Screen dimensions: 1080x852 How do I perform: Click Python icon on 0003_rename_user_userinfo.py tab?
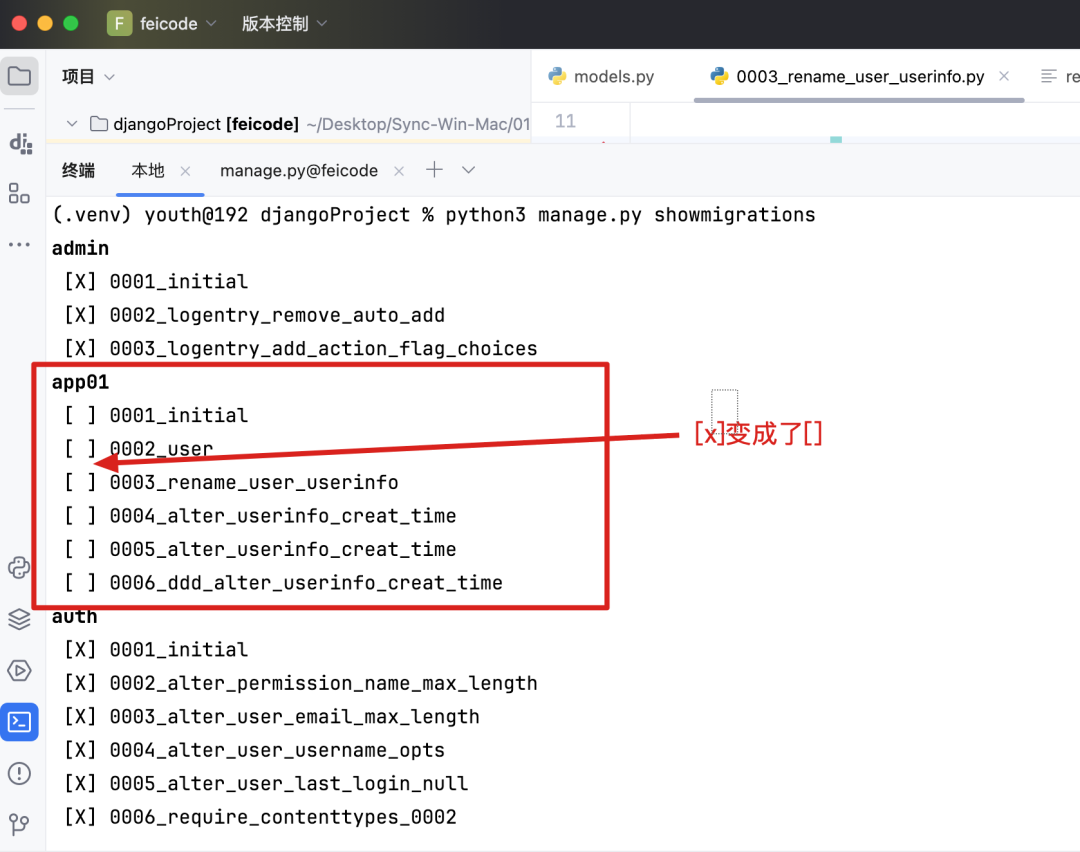tap(720, 76)
